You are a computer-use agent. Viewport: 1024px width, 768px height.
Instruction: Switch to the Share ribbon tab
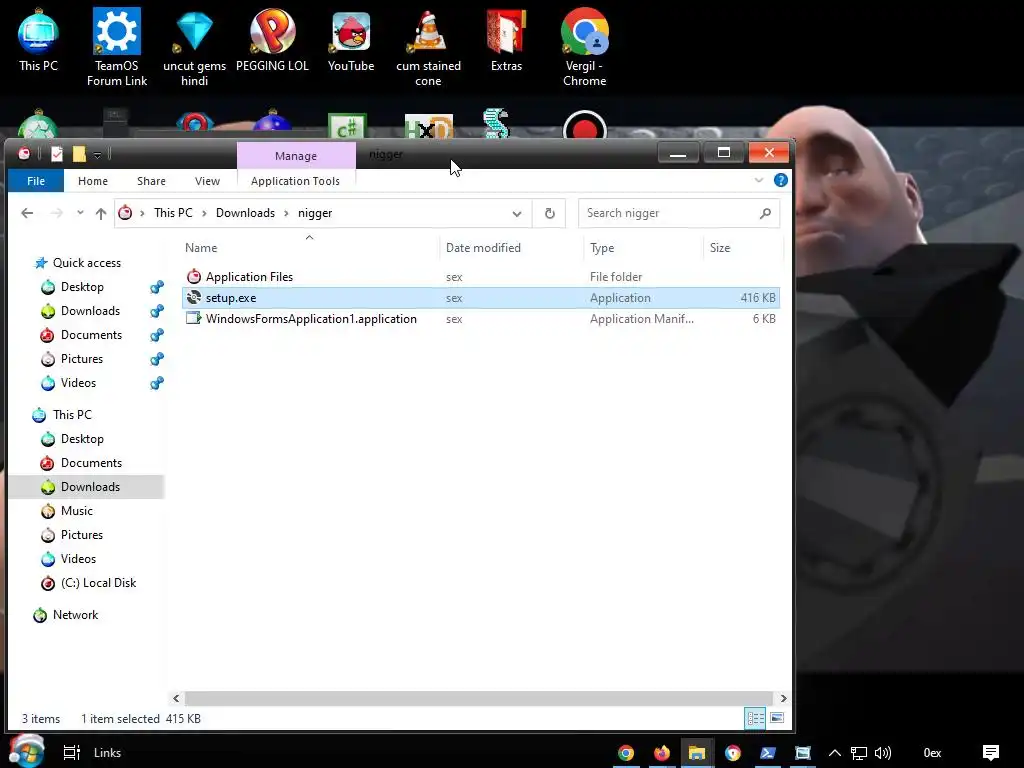(151, 181)
